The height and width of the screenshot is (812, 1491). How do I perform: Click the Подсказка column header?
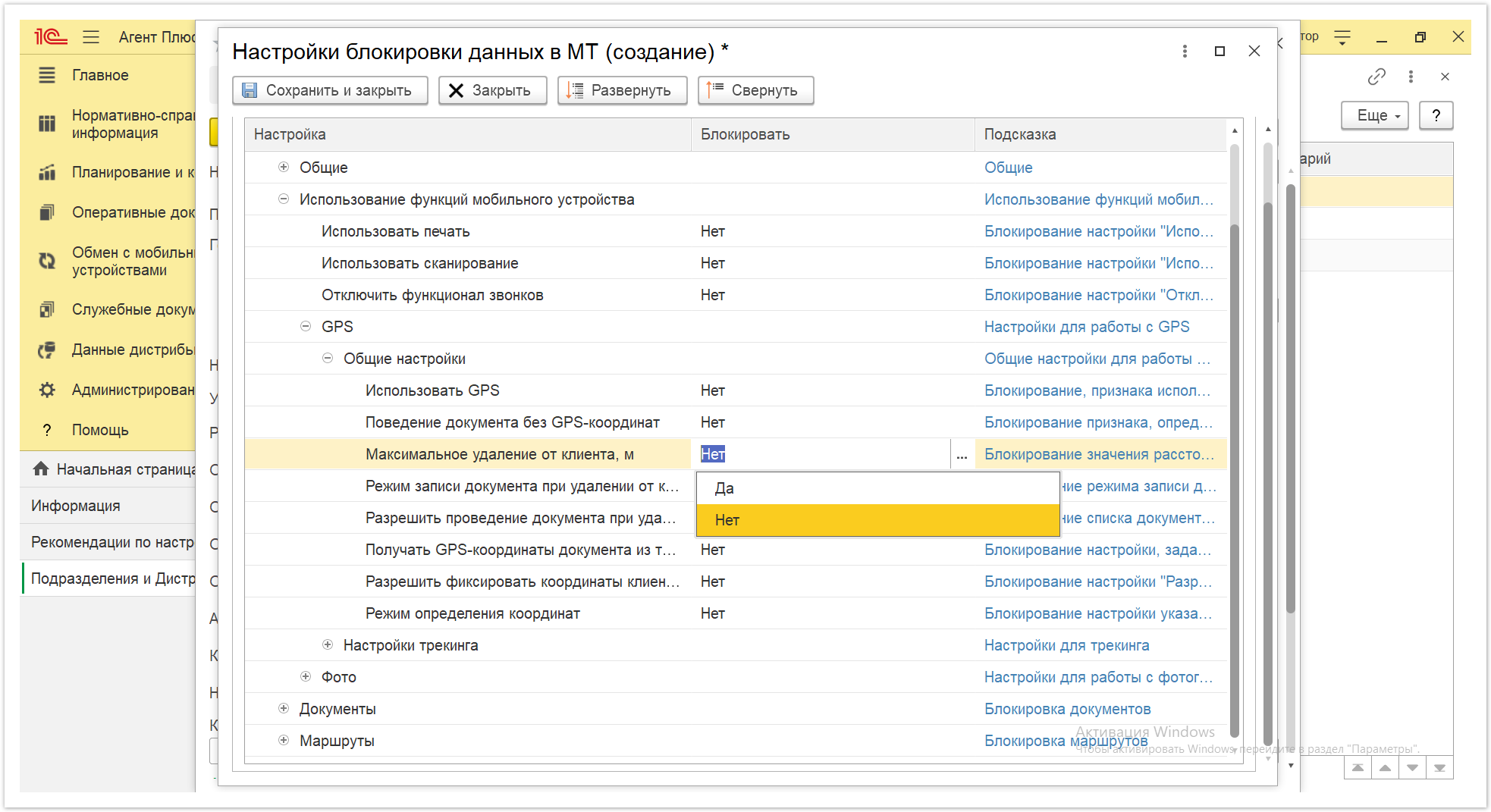(x=1100, y=134)
